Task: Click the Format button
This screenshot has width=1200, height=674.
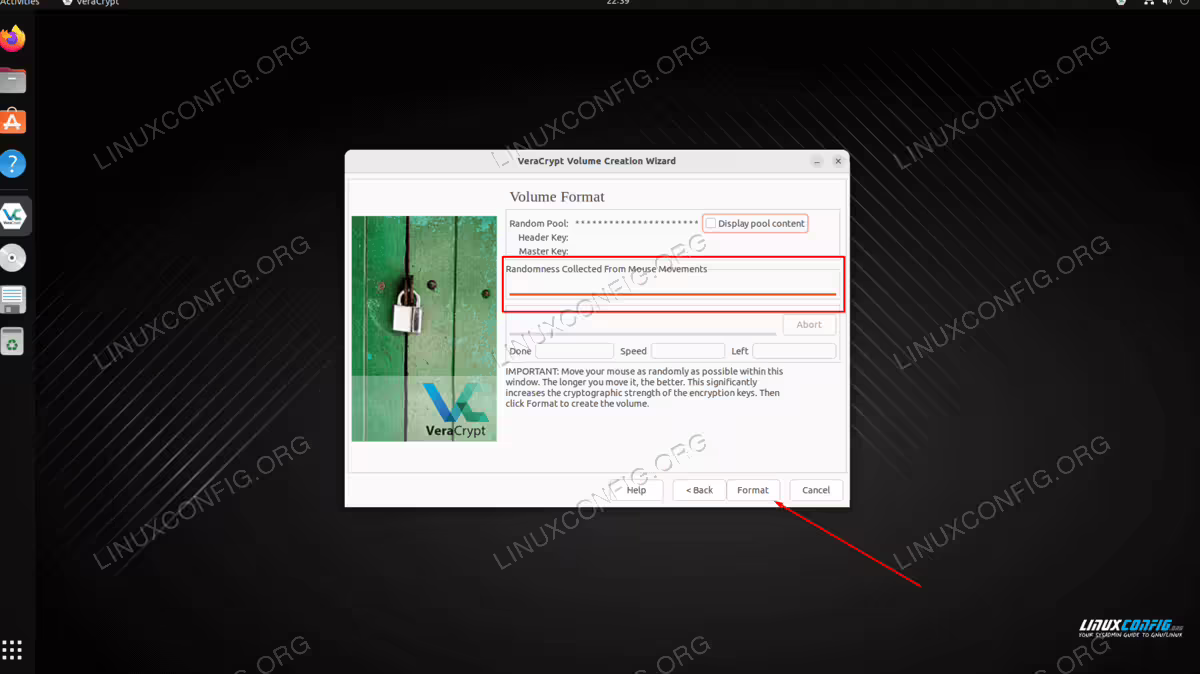Action: pos(753,490)
